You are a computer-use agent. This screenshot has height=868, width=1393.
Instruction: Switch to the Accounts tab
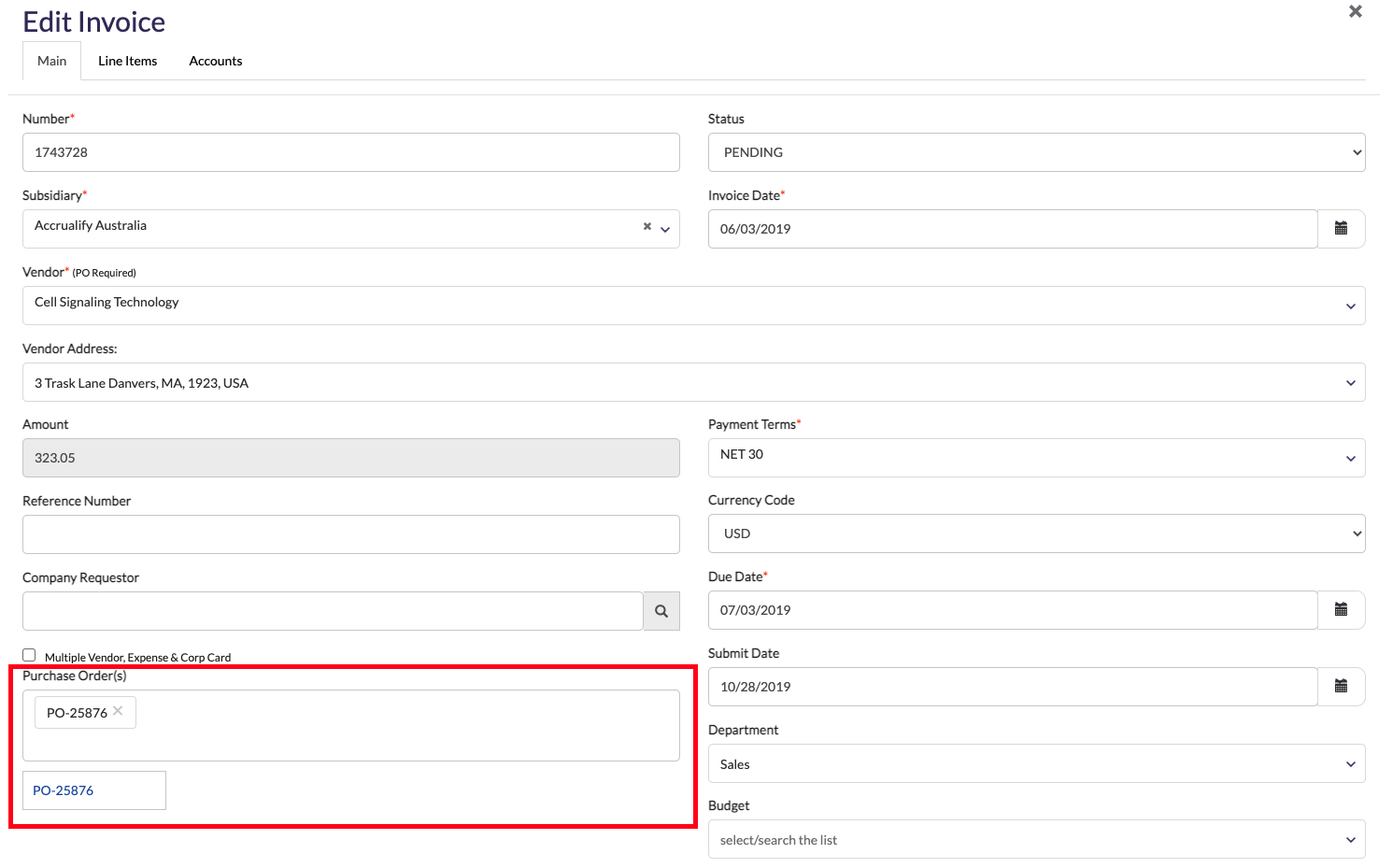coord(216,61)
